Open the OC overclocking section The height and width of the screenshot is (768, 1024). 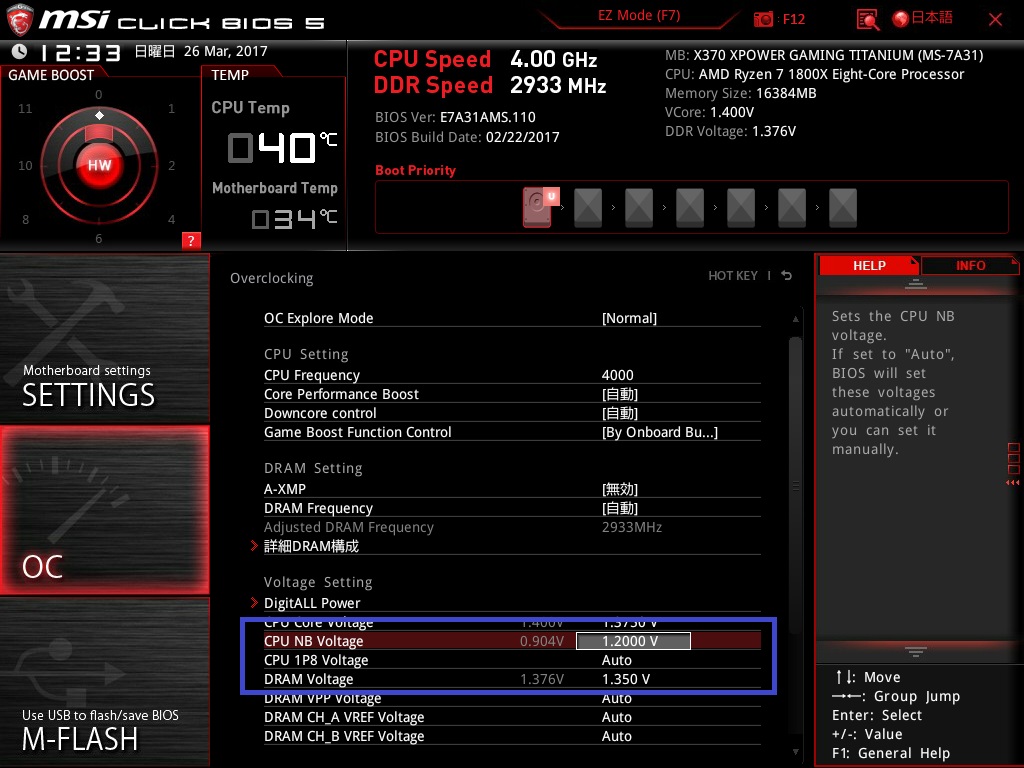point(104,510)
